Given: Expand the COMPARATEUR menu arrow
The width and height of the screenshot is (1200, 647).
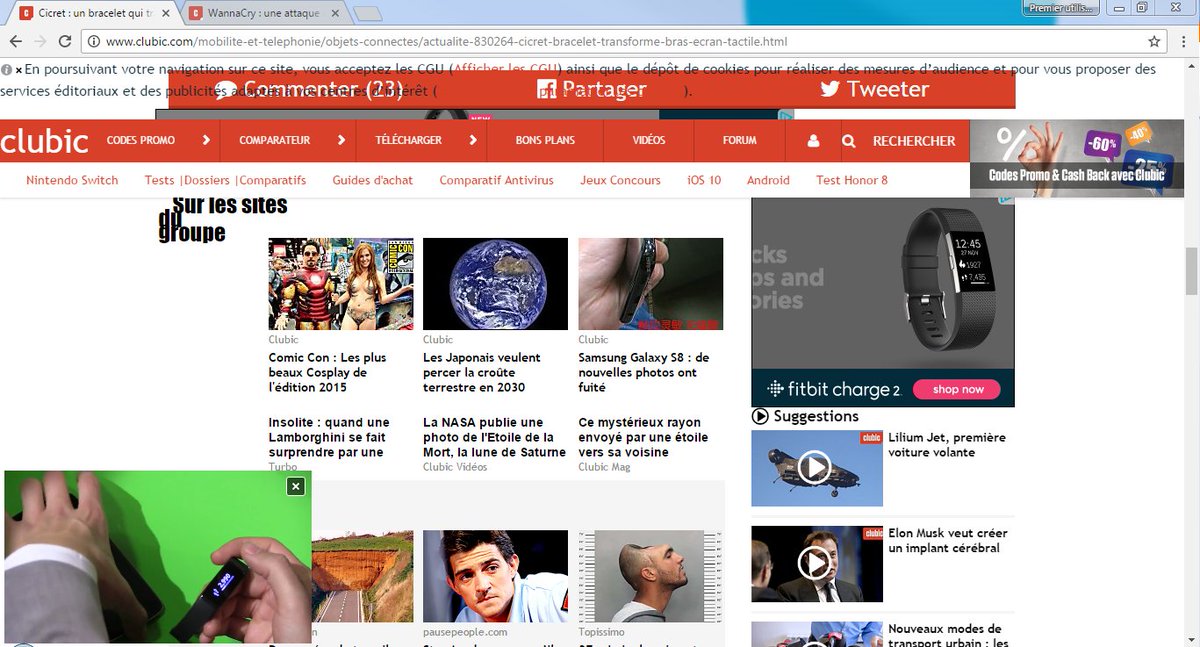Looking at the screenshot, I should [341, 141].
